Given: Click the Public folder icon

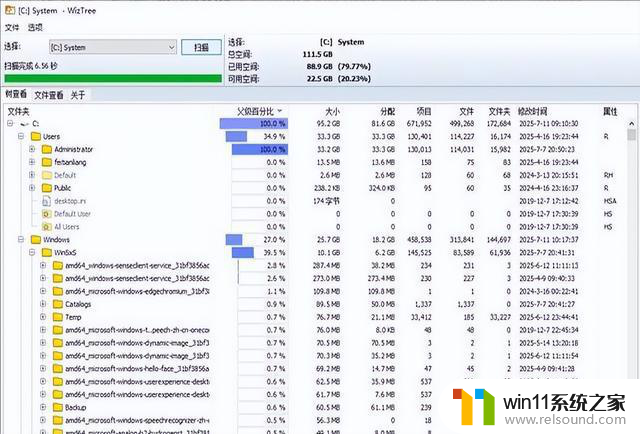Looking at the screenshot, I should tap(47, 188).
